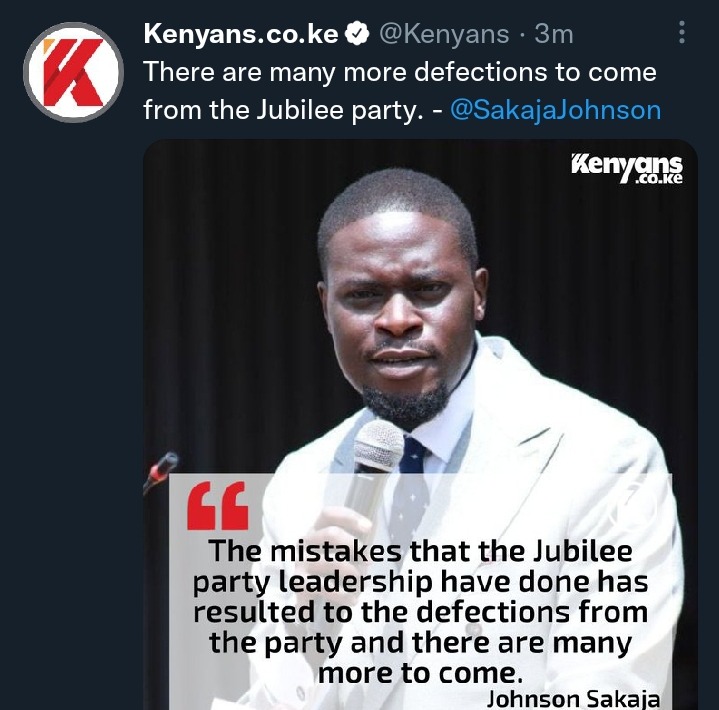719x710 pixels.
Task: Select the Kenyans.co.ke display name
Action: (241, 34)
